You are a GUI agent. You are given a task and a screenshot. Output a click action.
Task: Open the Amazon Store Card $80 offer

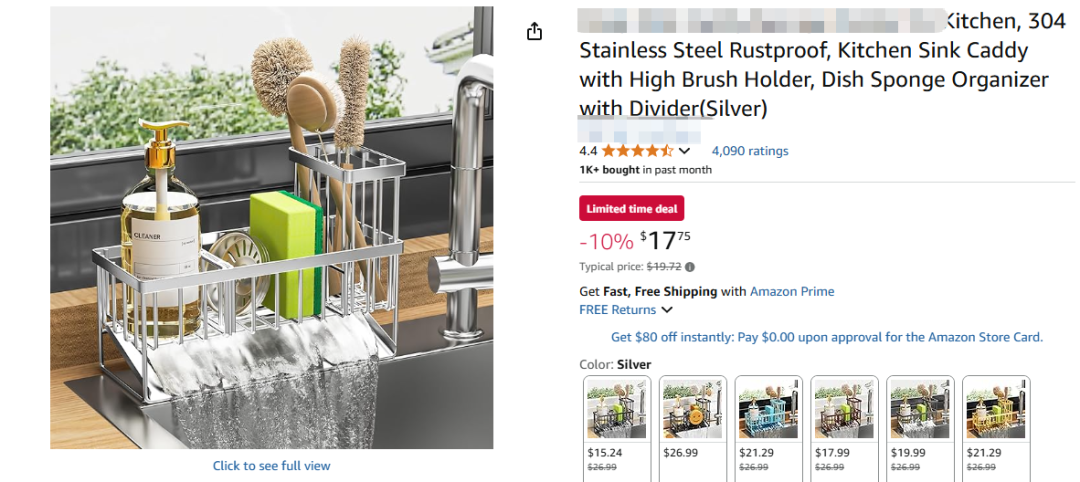click(x=826, y=337)
